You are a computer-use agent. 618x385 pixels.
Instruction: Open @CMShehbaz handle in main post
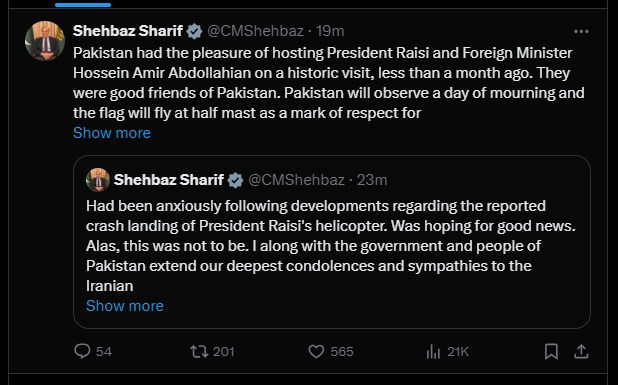[255, 31]
